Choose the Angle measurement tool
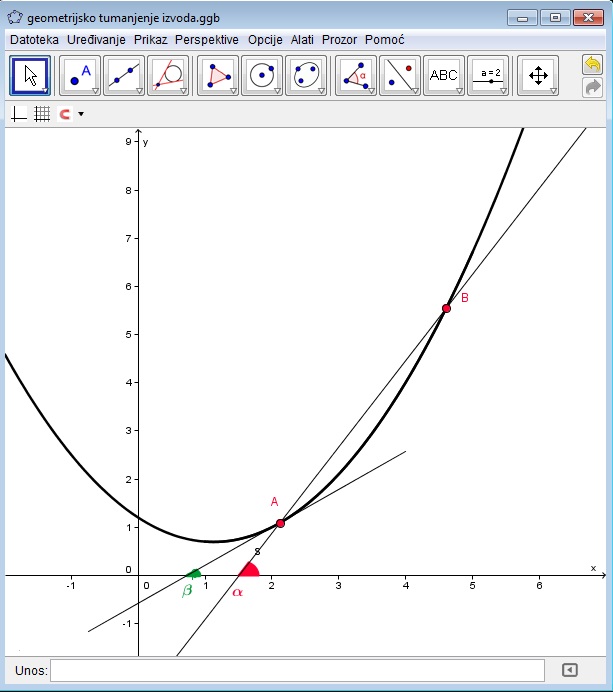Viewport: 613px width, 692px height. (355, 75)
